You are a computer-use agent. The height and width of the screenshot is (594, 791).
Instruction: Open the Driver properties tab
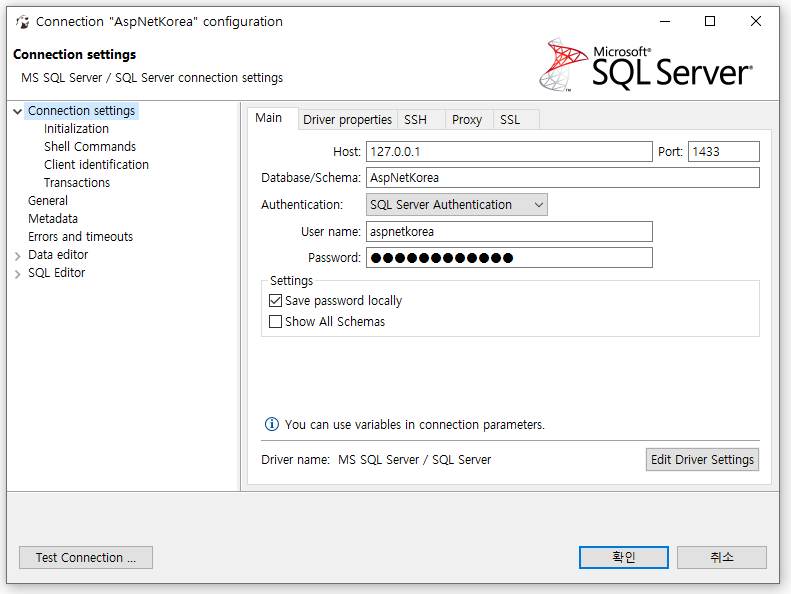pos(347,120)
